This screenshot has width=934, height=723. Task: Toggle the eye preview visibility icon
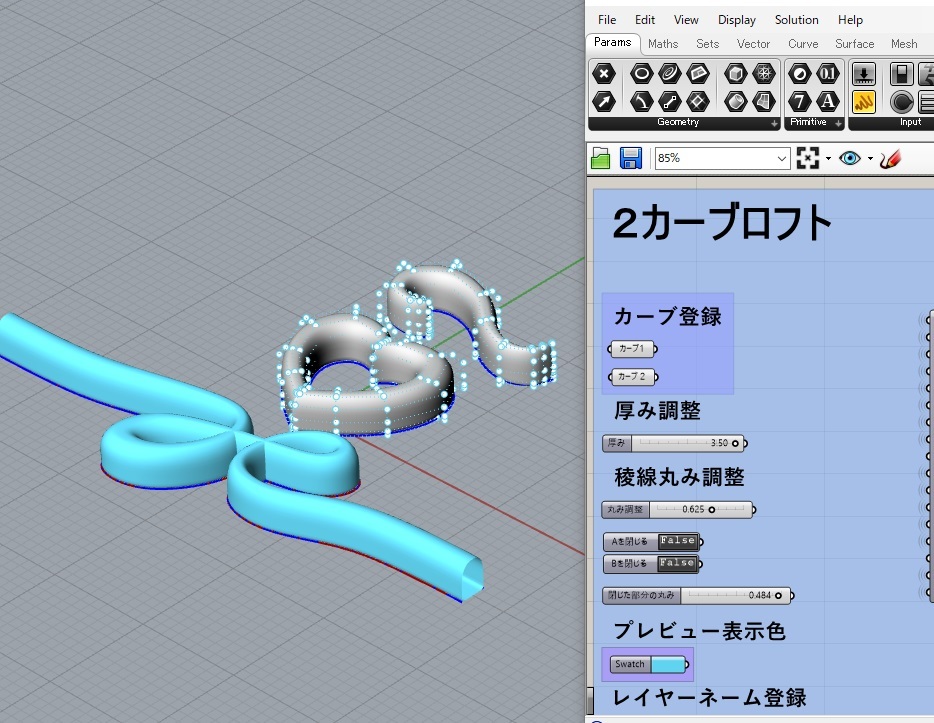point(850,158)
